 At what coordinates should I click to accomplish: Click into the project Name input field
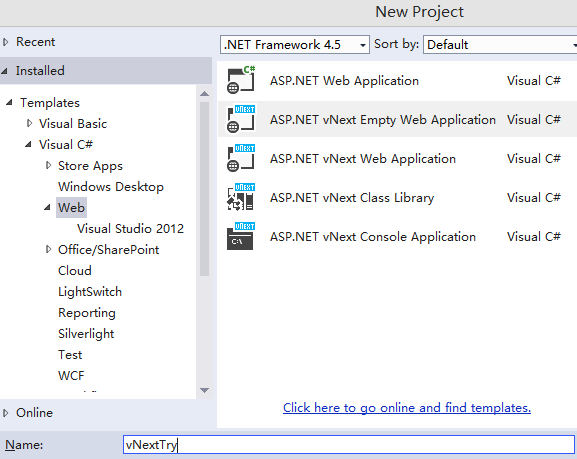coord(348,445)
